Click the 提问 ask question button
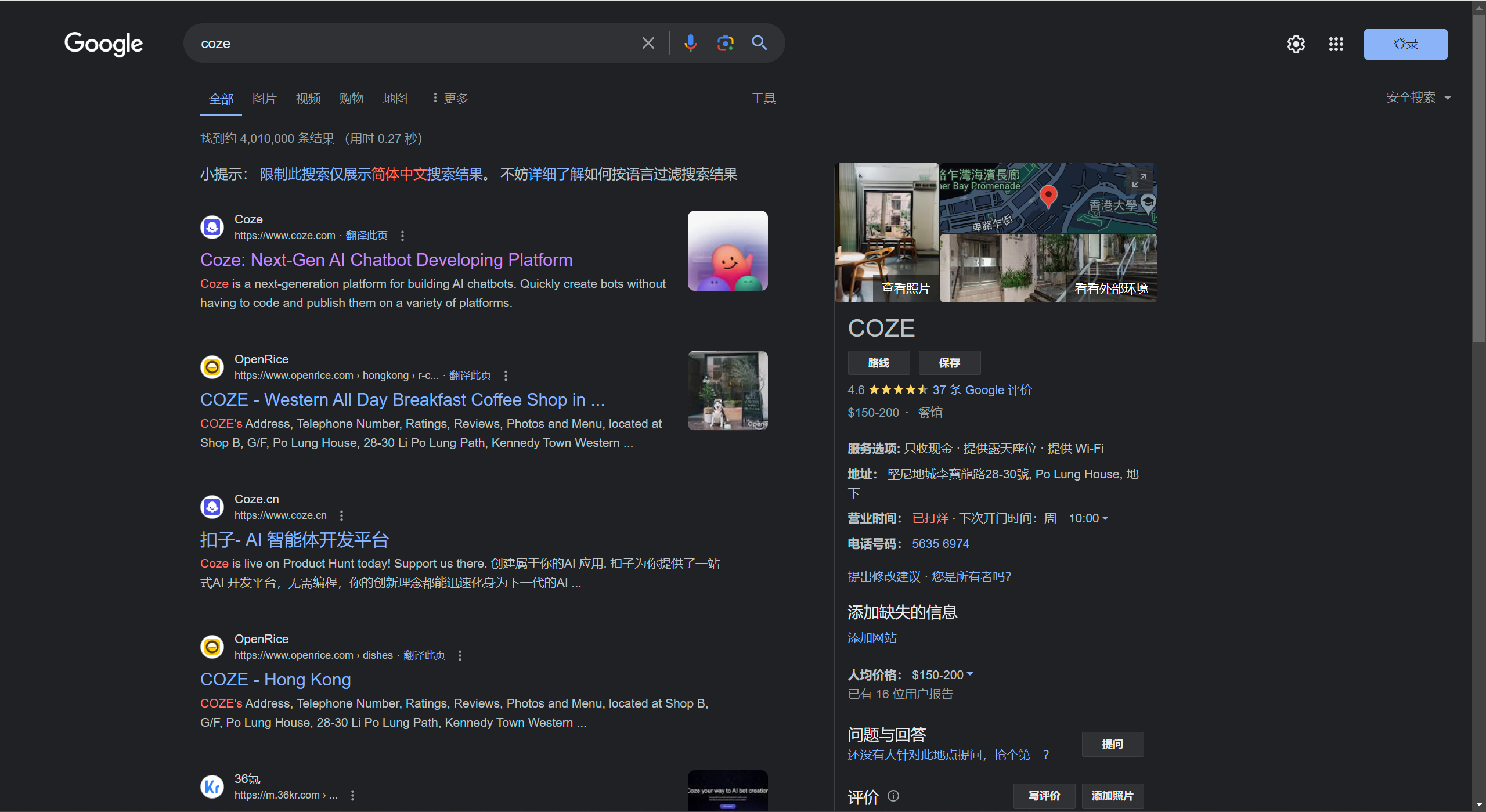1486x812 pixels. [x=1112, y=744]
